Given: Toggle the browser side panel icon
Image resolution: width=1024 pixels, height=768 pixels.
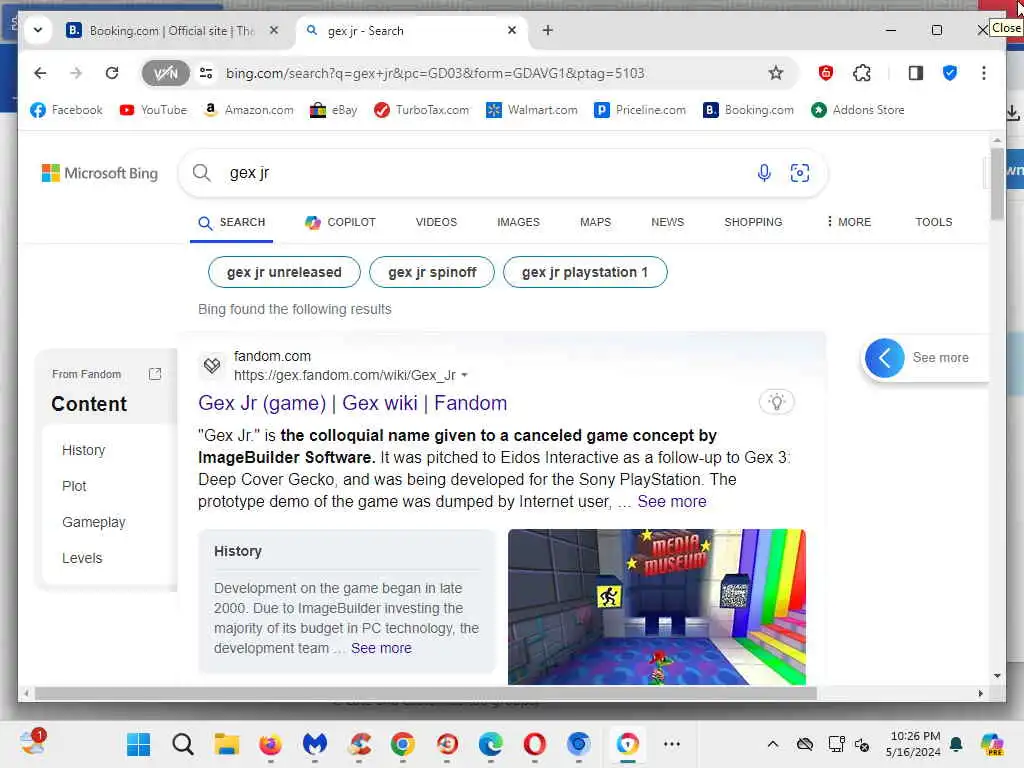Looking at the screenshot, I should 916,73.
